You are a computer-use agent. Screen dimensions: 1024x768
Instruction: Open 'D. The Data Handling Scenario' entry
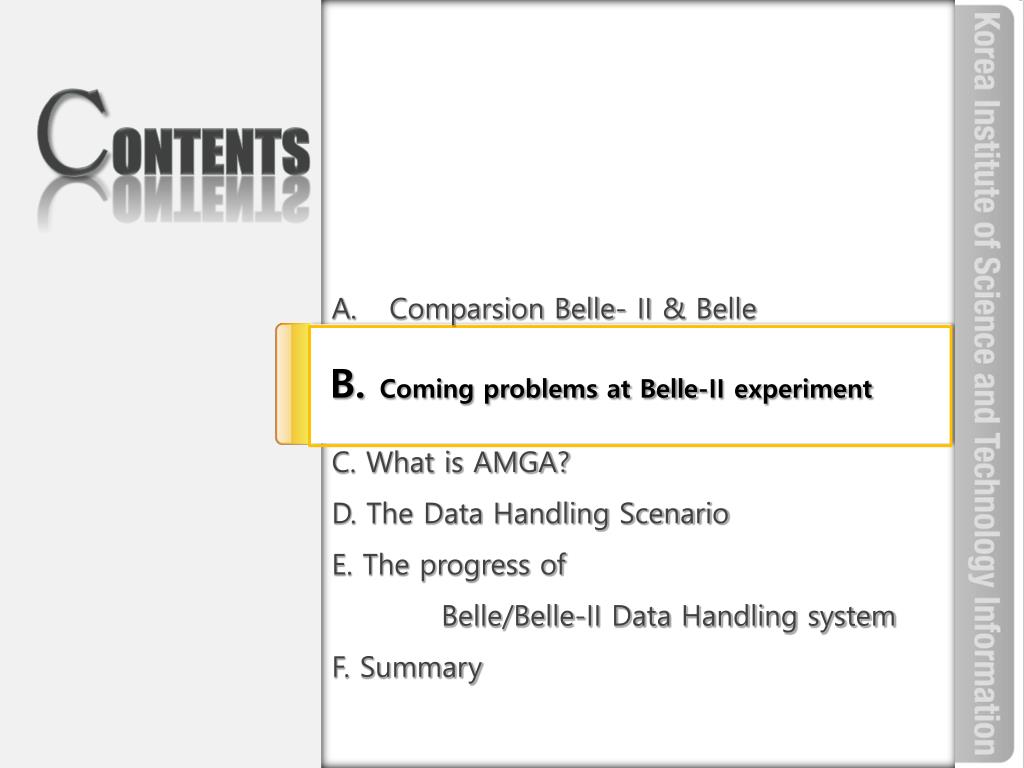(x=530, y=514)
